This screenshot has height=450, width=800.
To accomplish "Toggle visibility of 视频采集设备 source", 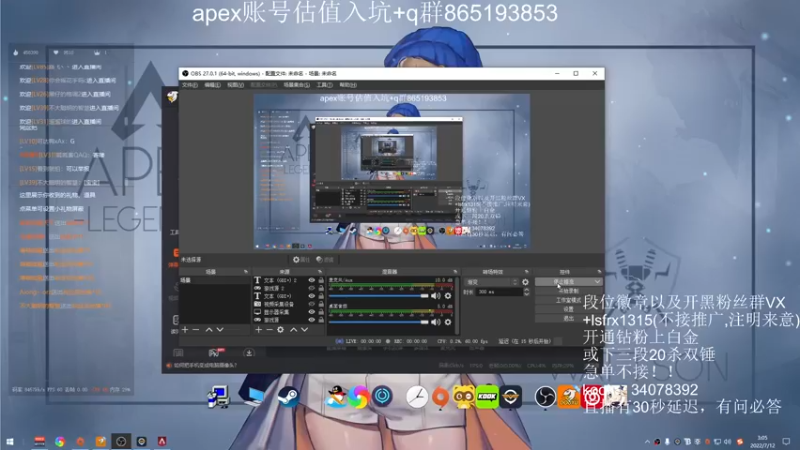I will 311,304.
